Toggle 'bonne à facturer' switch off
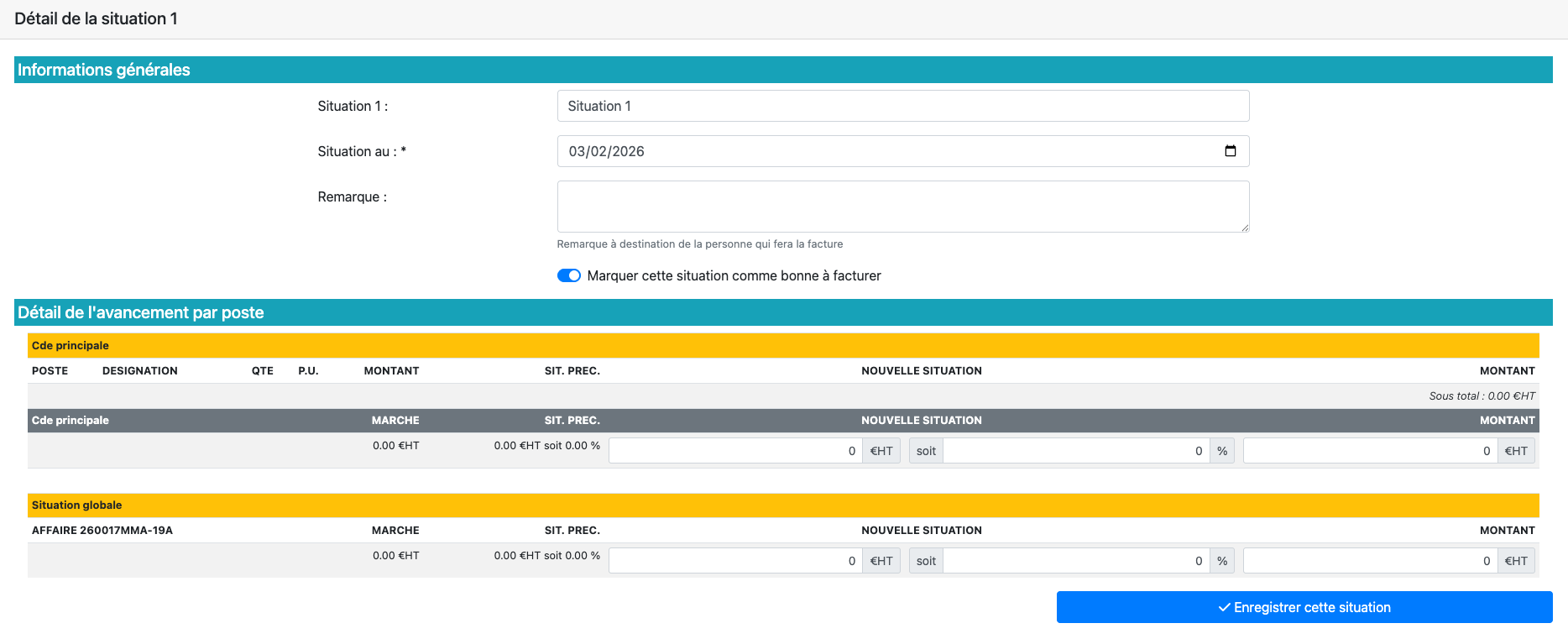Image resolution: width=1568 pixels, height=639 pixels. coord(569,276)
